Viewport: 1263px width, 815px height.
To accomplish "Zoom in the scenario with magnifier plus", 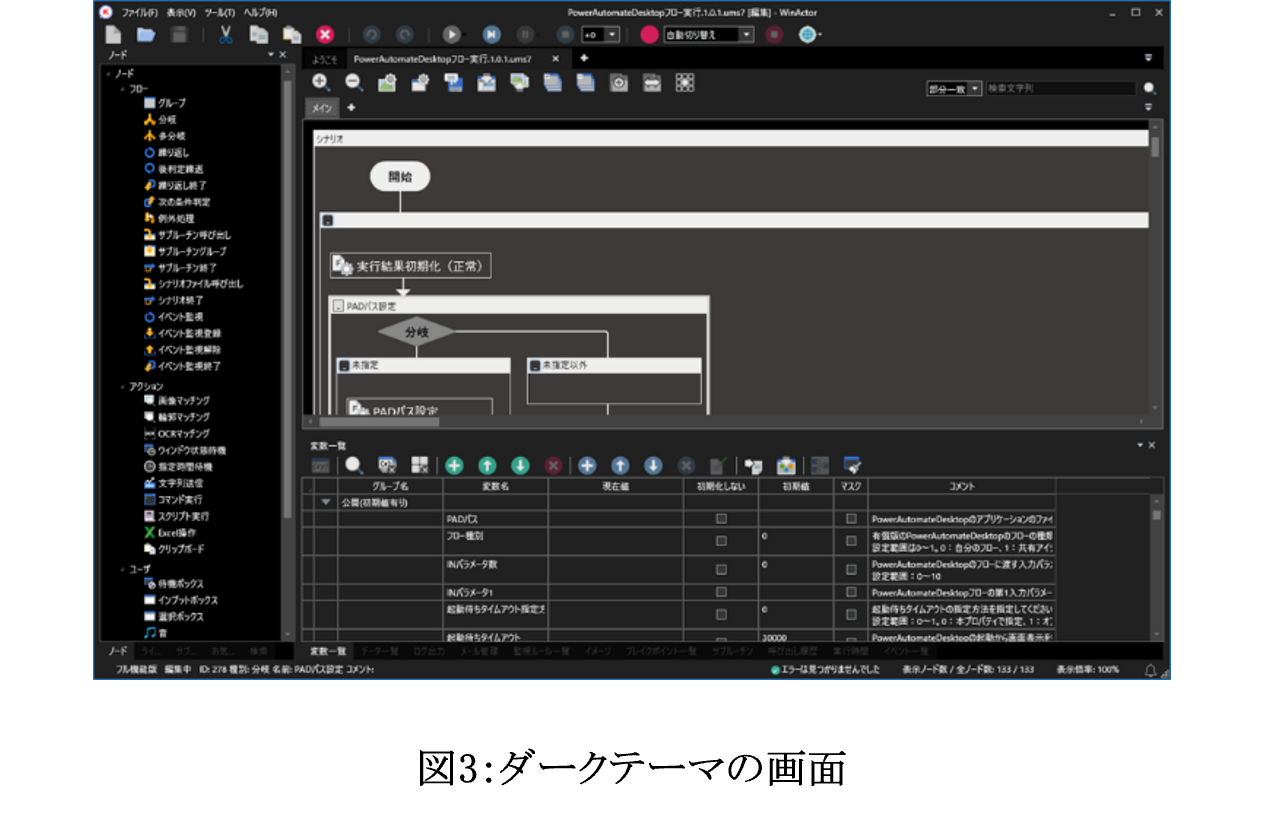I will 321,83.
